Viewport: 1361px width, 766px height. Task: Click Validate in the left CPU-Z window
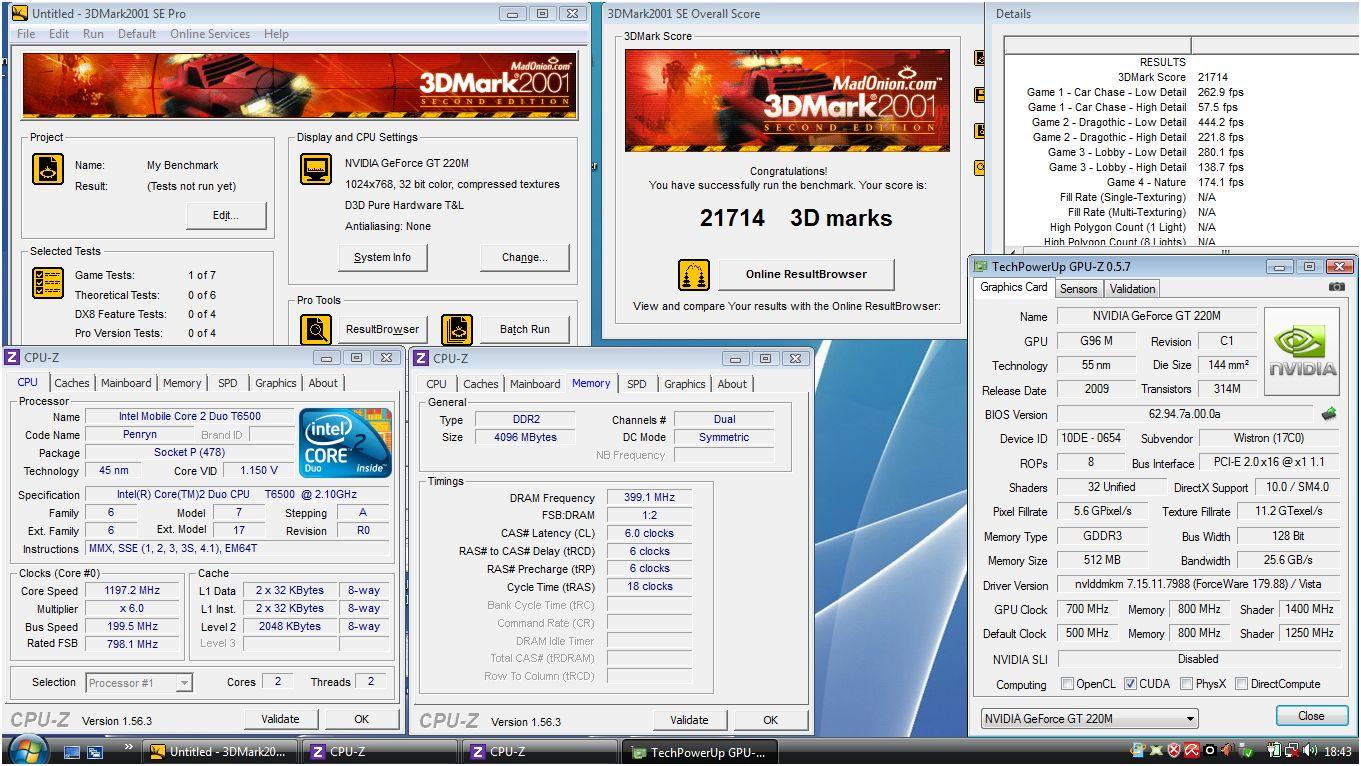coord(280,719)
